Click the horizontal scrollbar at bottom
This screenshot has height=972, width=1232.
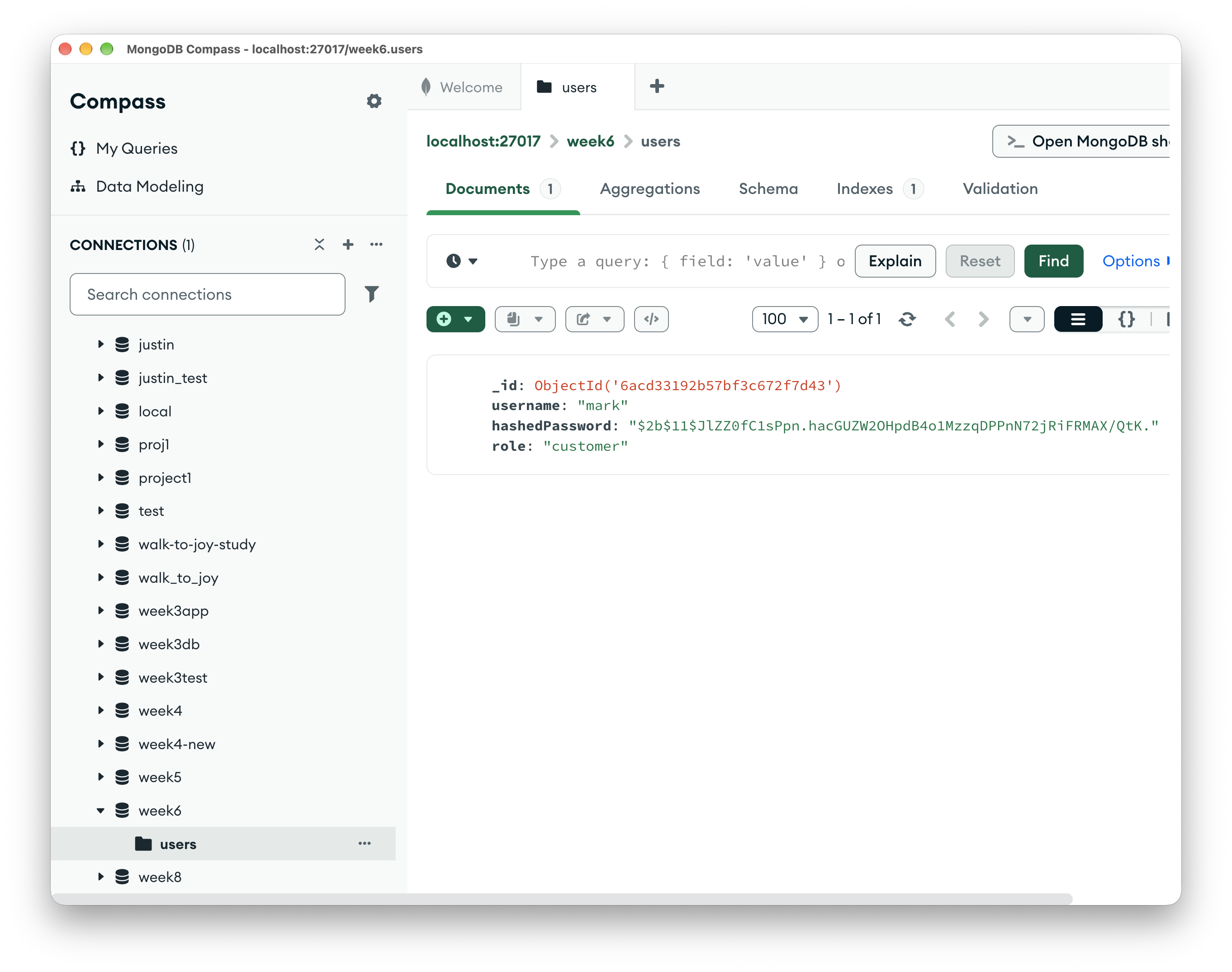(x=561, y=899)
